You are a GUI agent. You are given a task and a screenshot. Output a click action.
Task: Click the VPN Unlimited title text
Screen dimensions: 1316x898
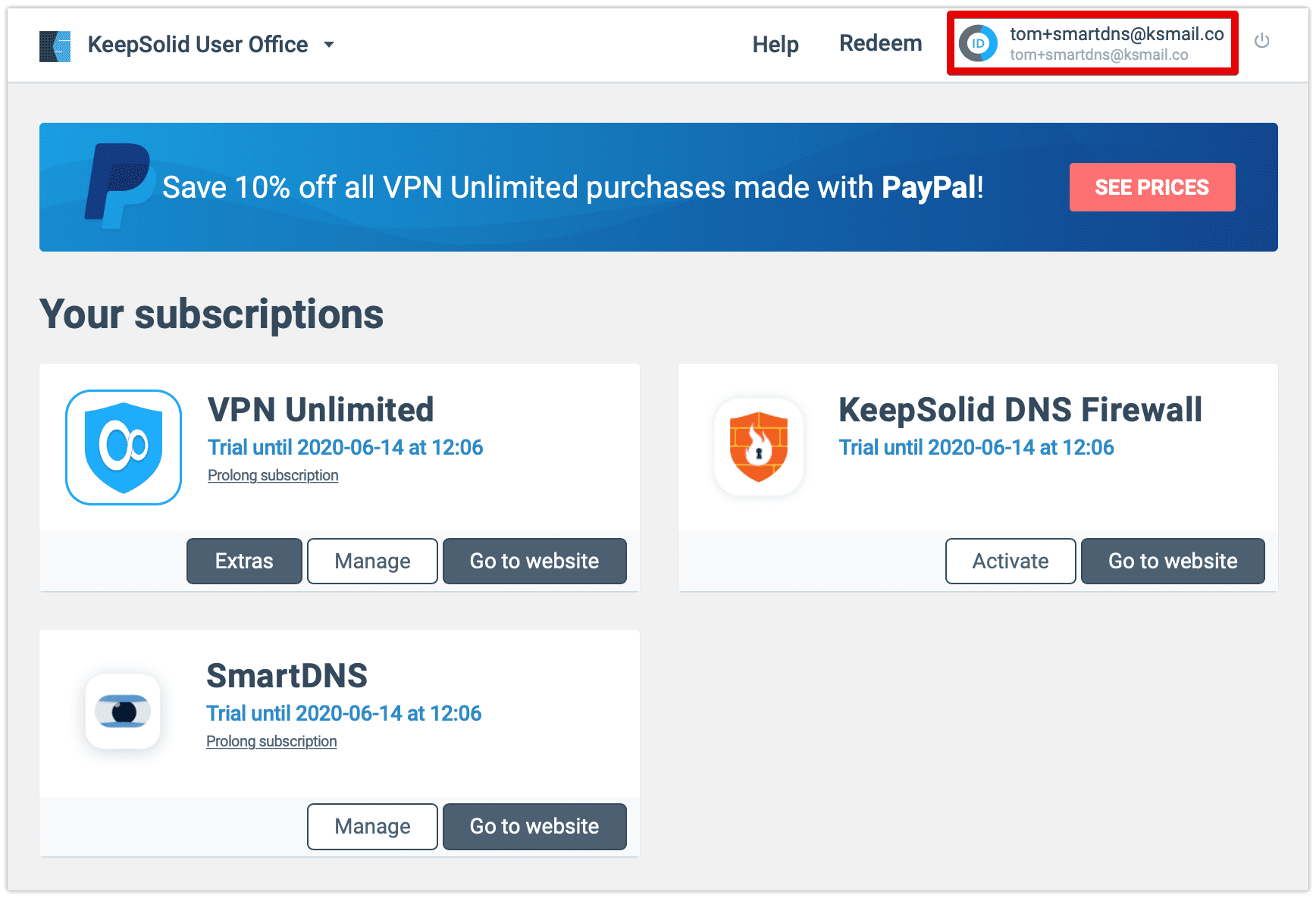pyautogui.click(x=321, y=410)
